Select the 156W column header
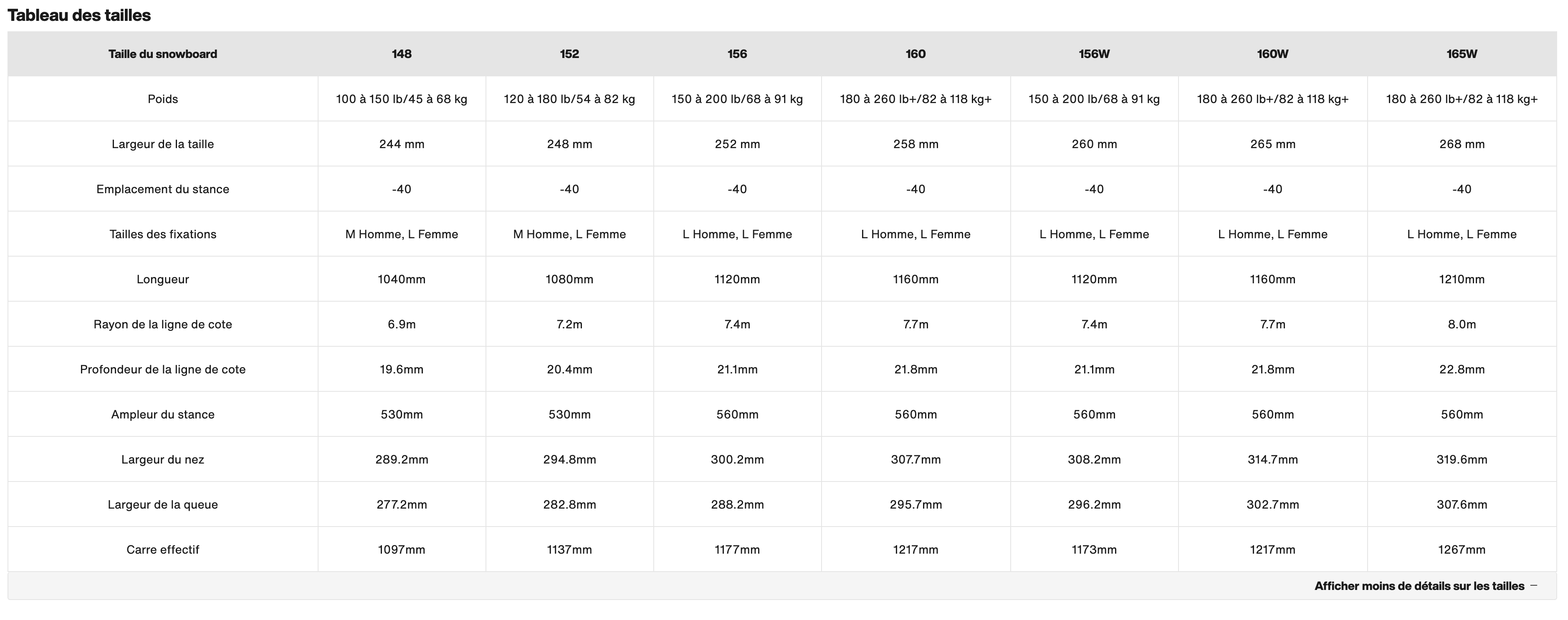The image size is (1568, 620). (1095, 54)
